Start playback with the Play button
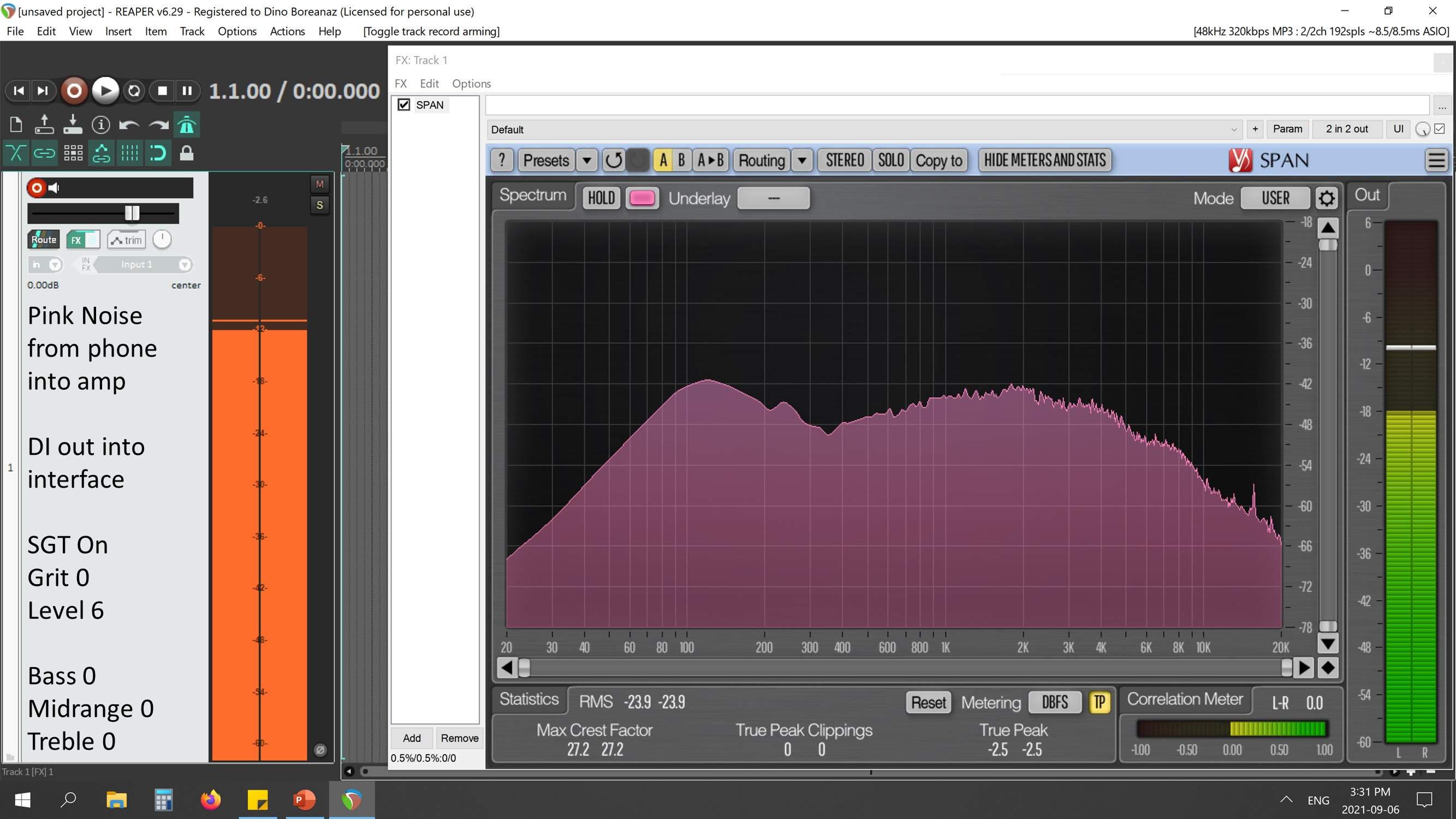This screenshot has height=819, width=1456. pyautogui.click(x=105, y=91)
